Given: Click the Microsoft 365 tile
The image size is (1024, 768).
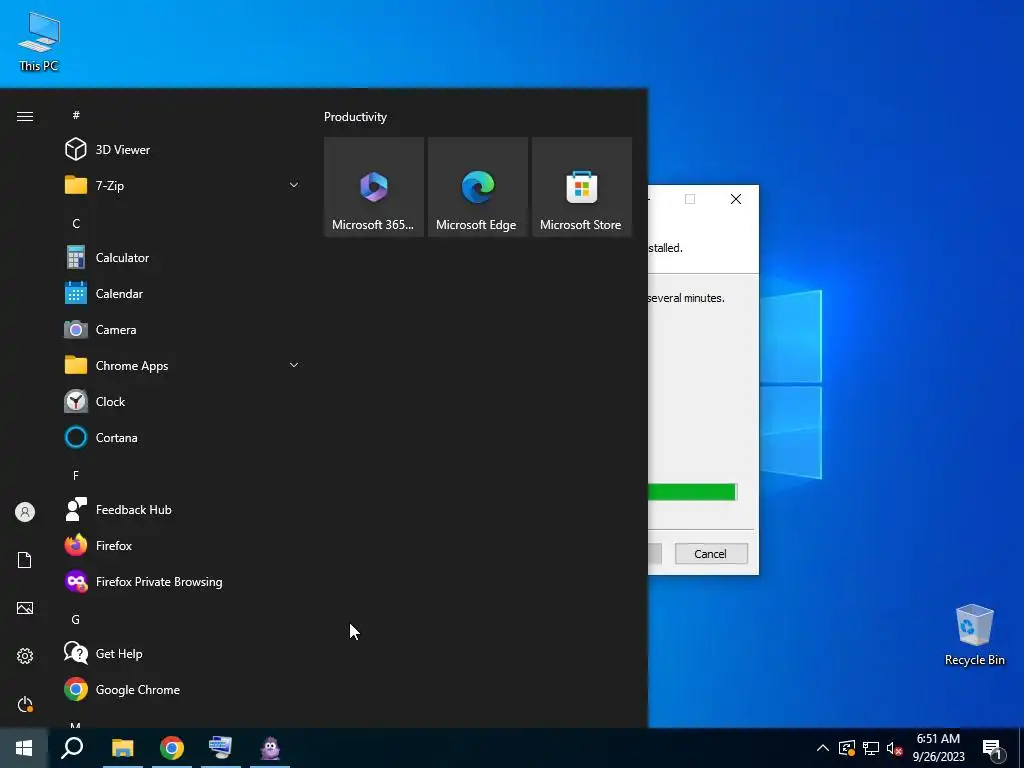Looking at the screenshot, I should point(374,187).
